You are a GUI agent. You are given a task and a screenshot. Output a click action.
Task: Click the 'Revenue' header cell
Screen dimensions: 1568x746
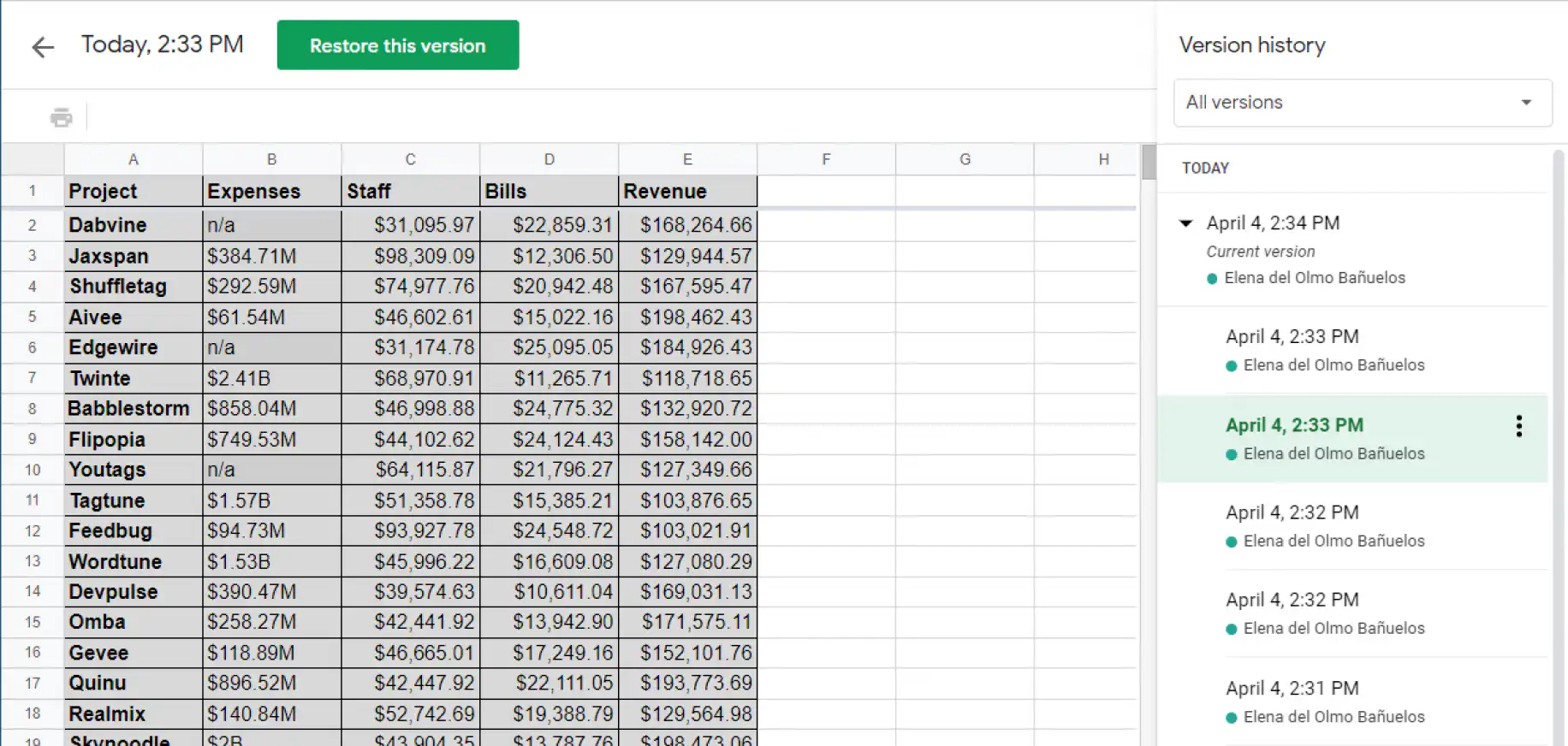pos(688,191)
